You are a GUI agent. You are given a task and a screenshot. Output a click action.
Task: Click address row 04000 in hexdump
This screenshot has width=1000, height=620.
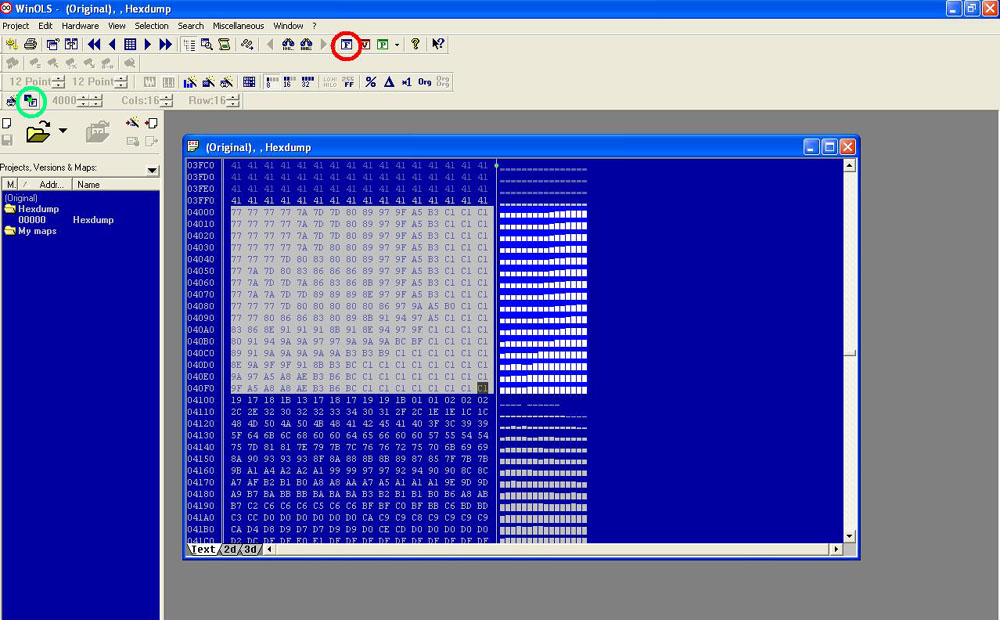pyautogui.click(x=201, y=212)
